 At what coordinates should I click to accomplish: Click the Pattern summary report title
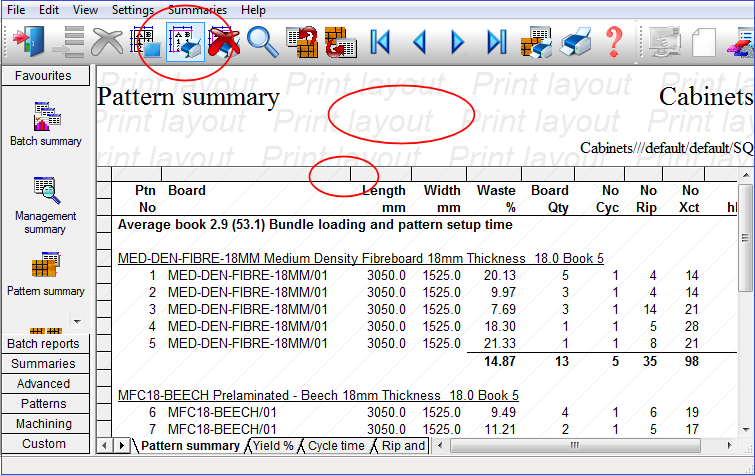pos(188,97)
